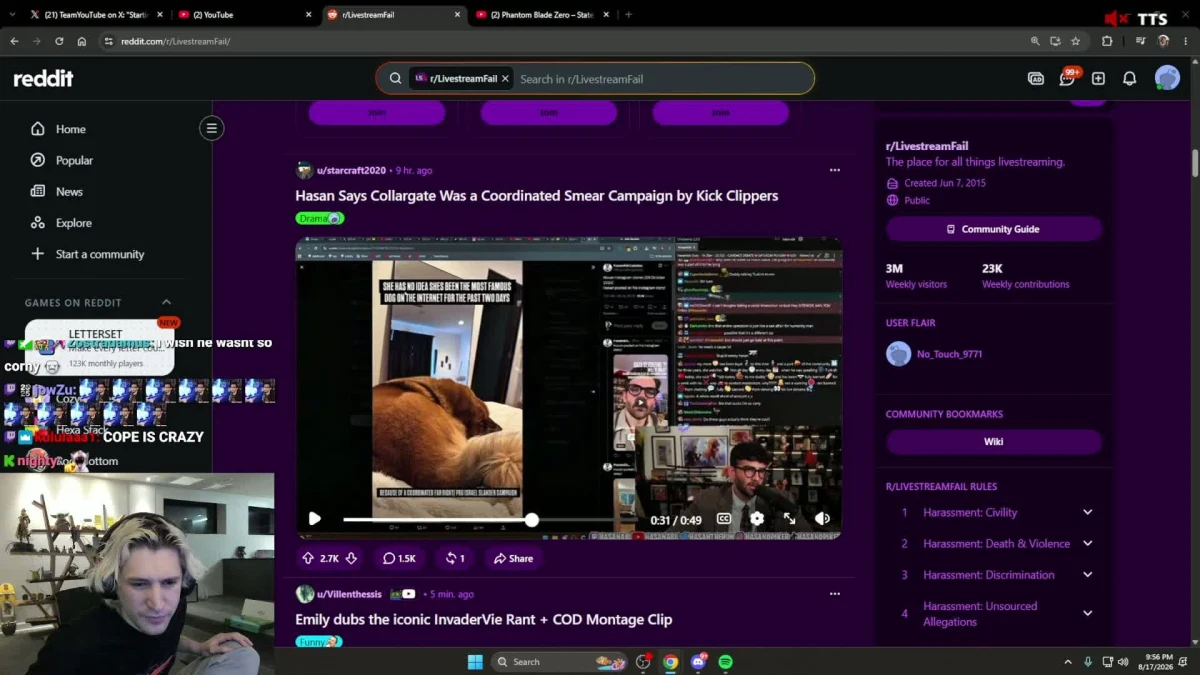
Task: Expand rule 2 Harassment: Death & Violence
Action: click(1087, 543)
